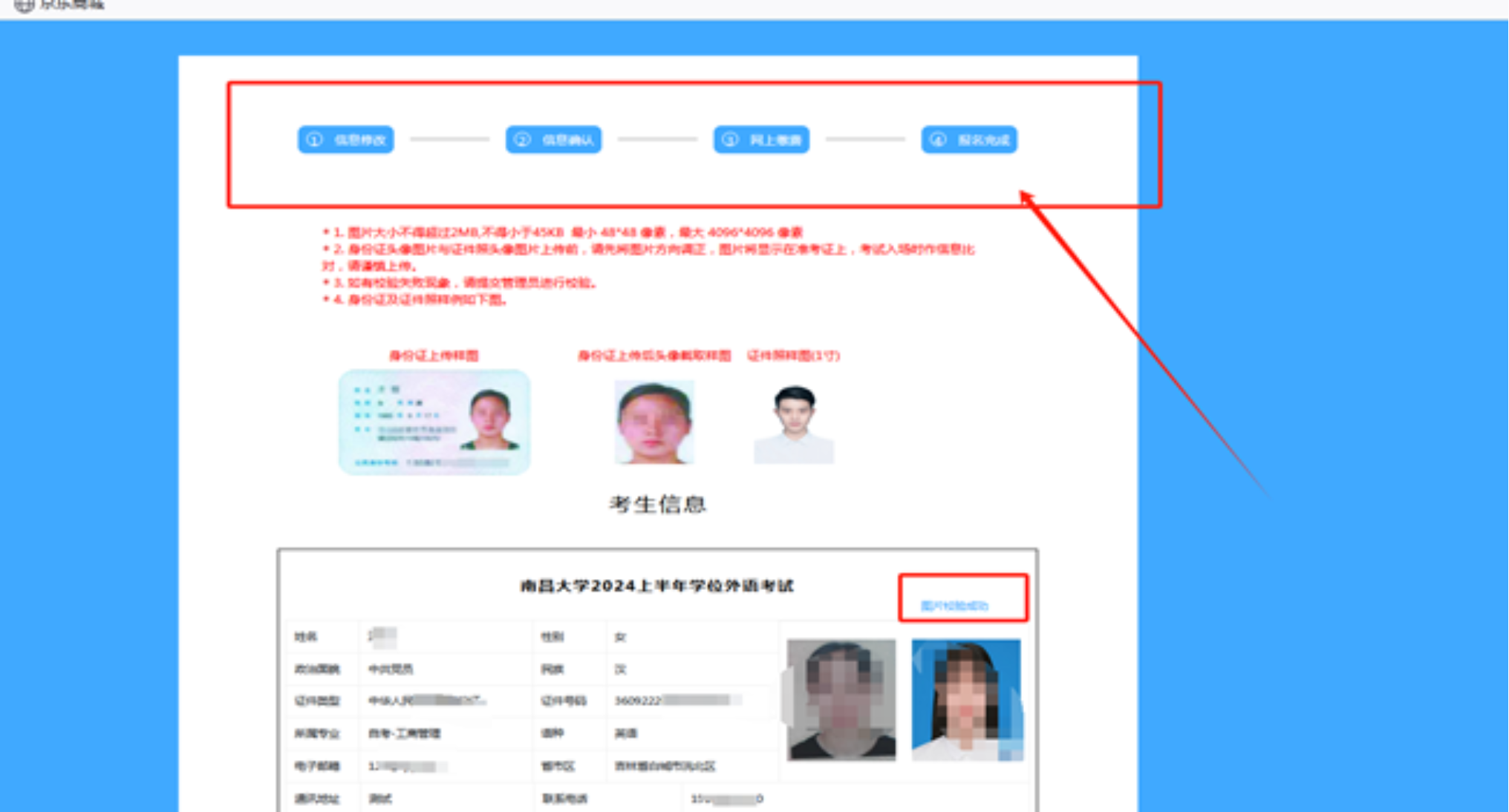Open step 3 网上缴费 online payment

pyautogui.click(x=762, y=140)
